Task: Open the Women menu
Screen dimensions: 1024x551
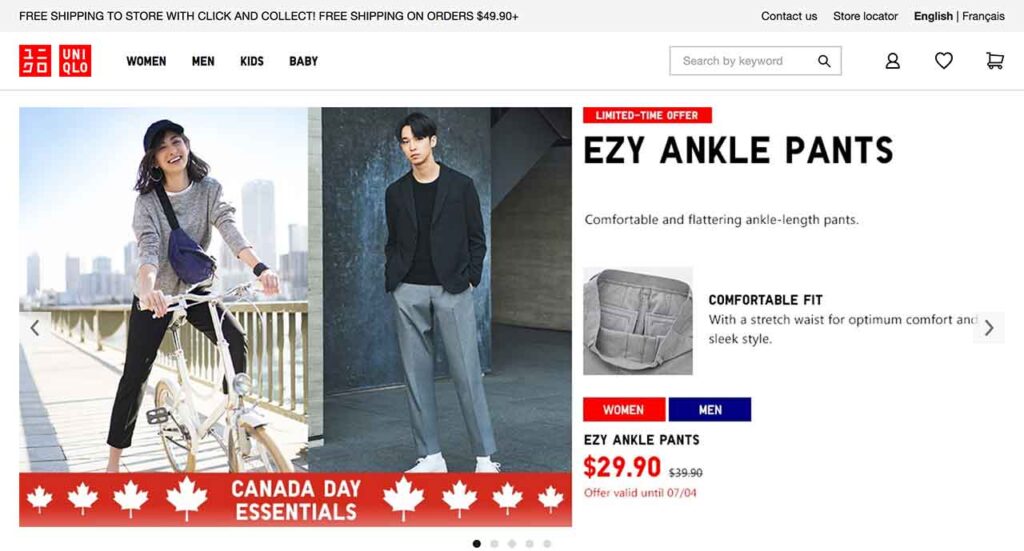Action: [146, 61]
